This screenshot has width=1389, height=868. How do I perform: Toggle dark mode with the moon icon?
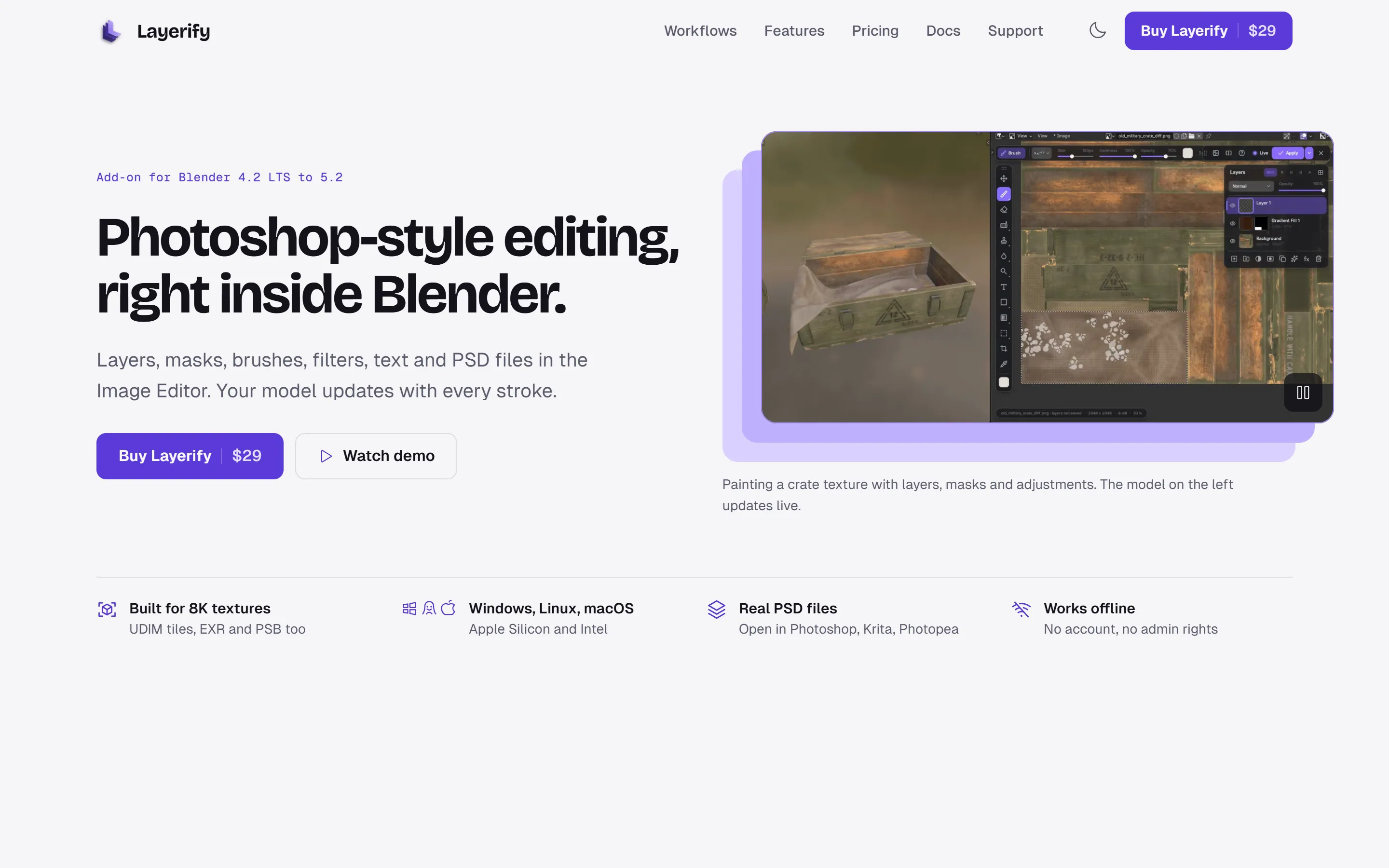coord(1097,30)
